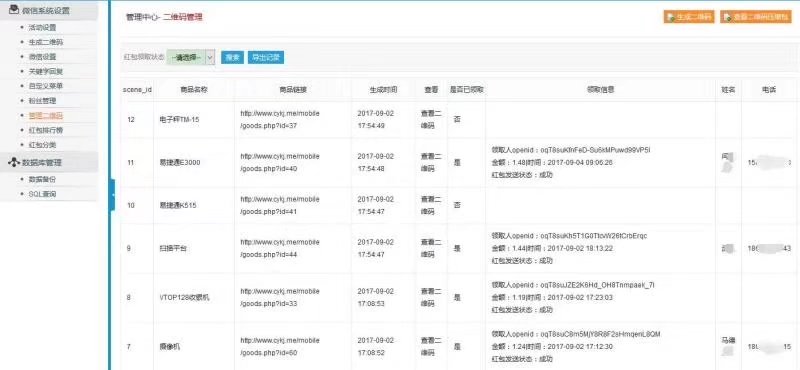Click product name 易捷通K515

click(x=178, y=205)
